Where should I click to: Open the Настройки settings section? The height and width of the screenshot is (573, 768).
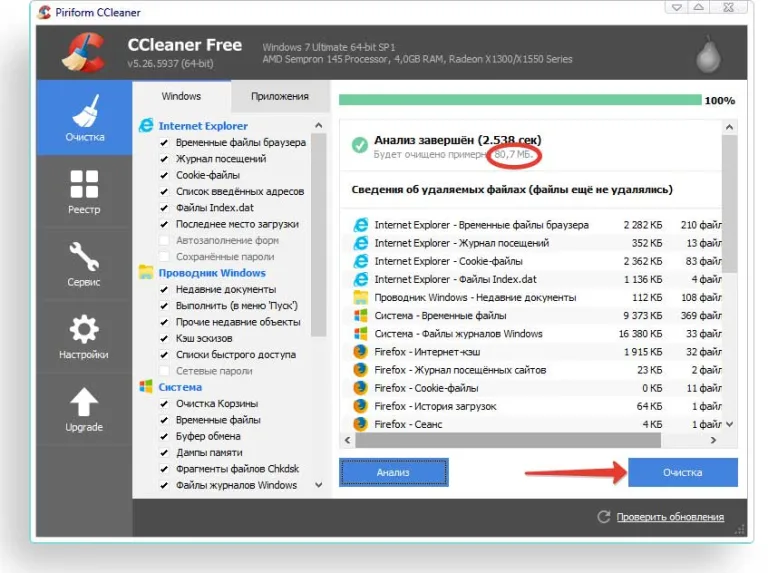pos(84,336)
